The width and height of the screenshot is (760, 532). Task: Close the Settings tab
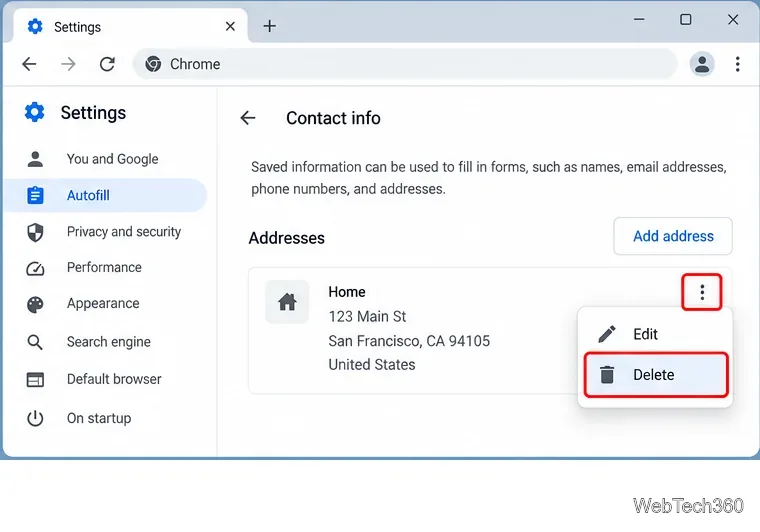click(x=230, y=26)
